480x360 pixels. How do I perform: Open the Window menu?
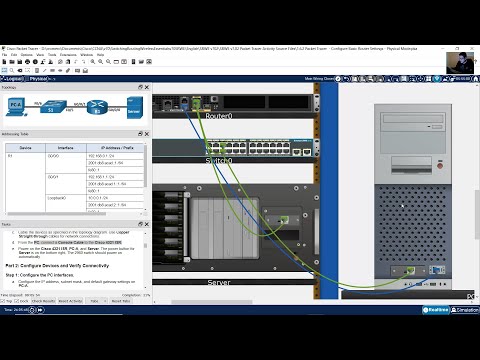click(x=86, y=55)
